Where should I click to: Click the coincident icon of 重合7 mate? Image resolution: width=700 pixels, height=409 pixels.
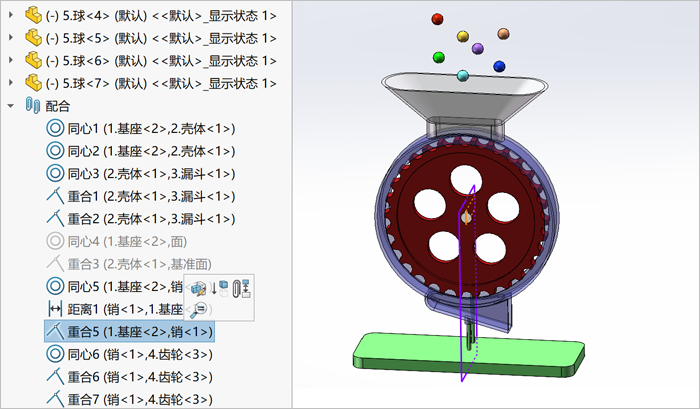[55, 399]
